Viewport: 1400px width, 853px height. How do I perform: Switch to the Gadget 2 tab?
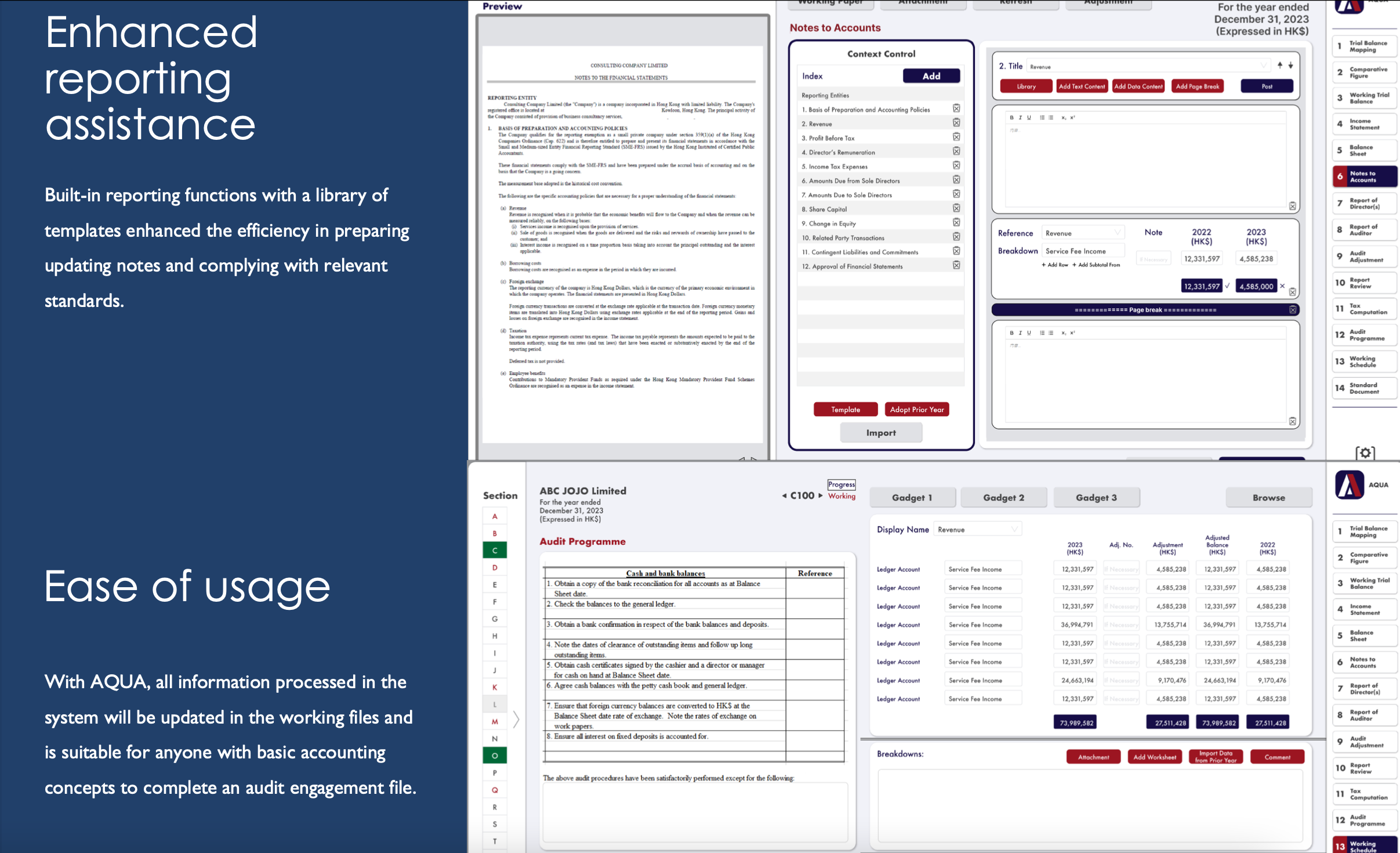[x=1003, y=498]
